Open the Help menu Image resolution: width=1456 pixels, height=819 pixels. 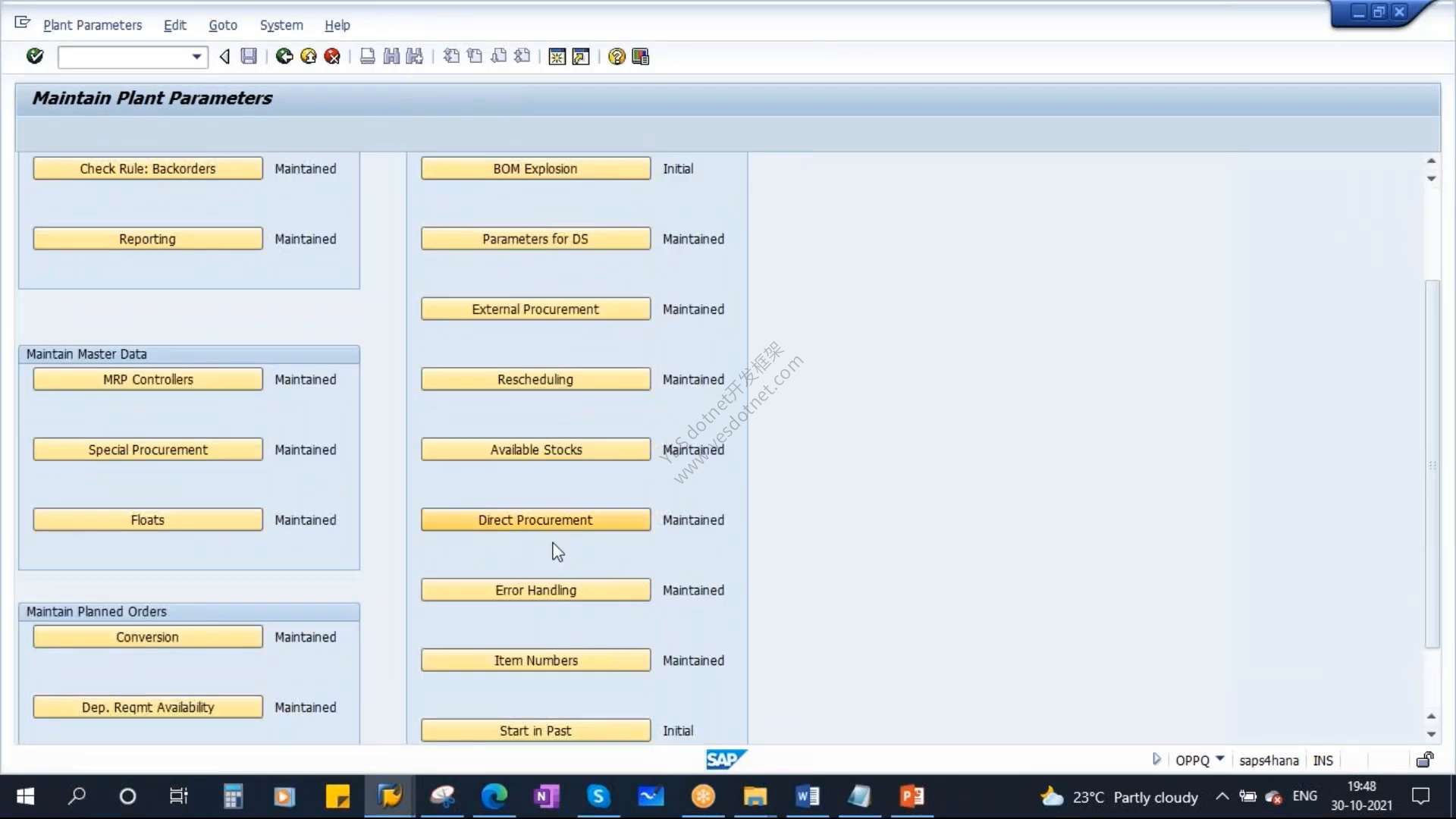click(x=337, y=25)
